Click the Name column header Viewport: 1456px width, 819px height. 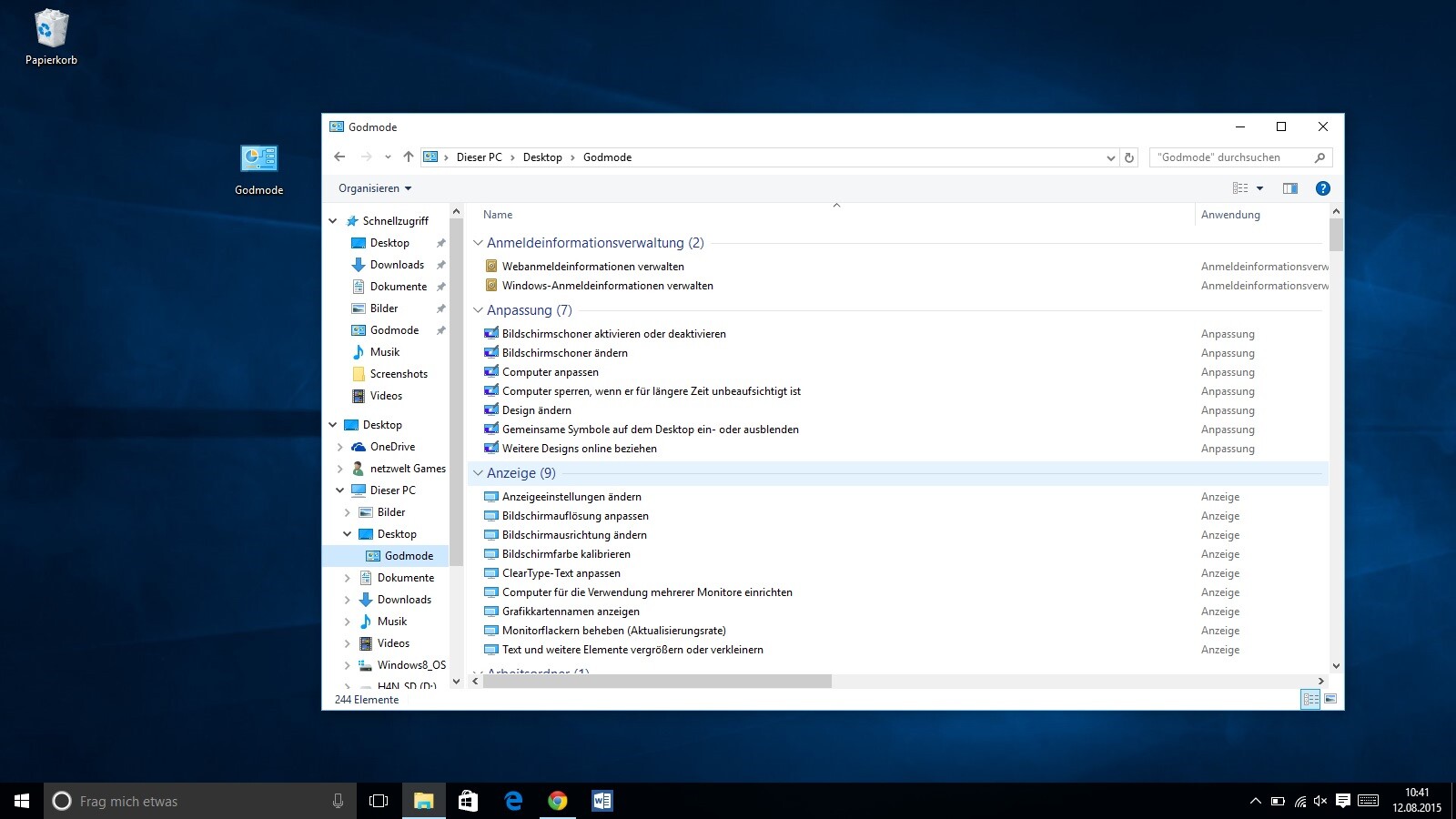coord(498,215)
